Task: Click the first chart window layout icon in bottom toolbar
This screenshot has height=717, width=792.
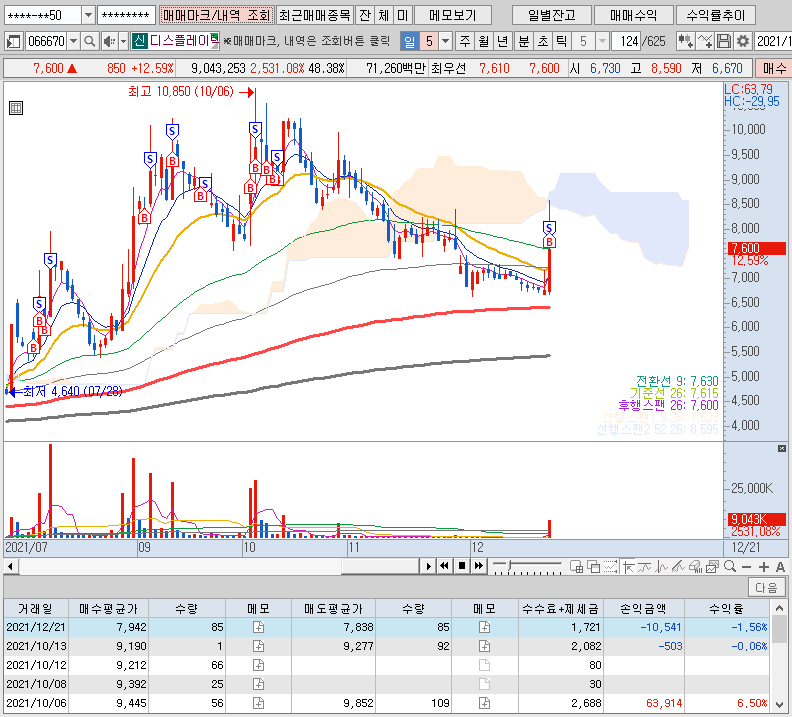Action: (576, 567)
